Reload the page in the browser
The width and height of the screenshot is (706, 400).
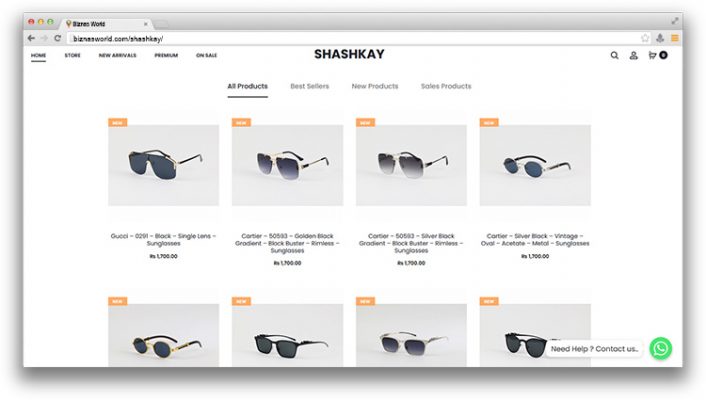58,38
